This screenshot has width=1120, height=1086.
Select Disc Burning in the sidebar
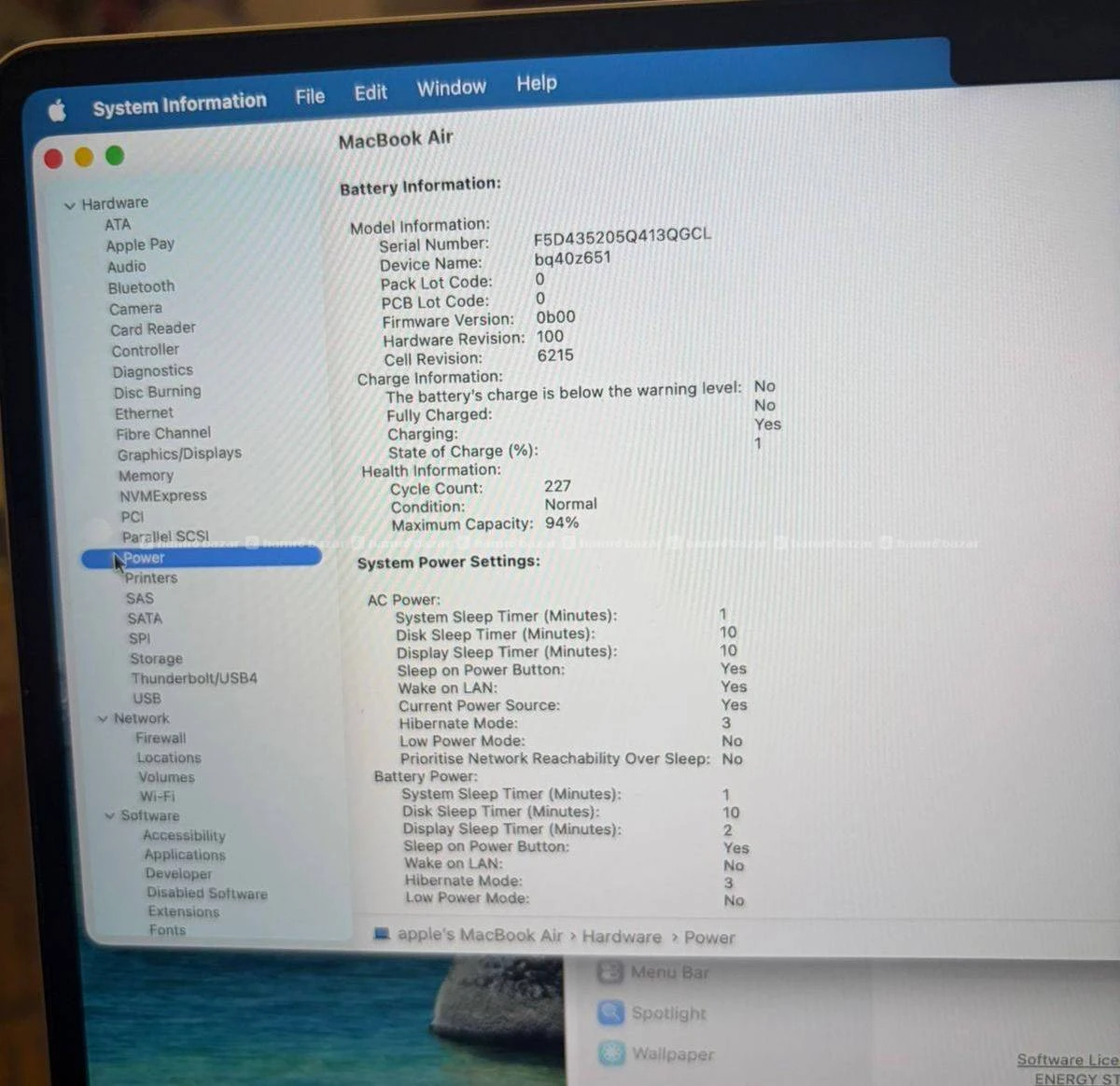click(157, 392)
